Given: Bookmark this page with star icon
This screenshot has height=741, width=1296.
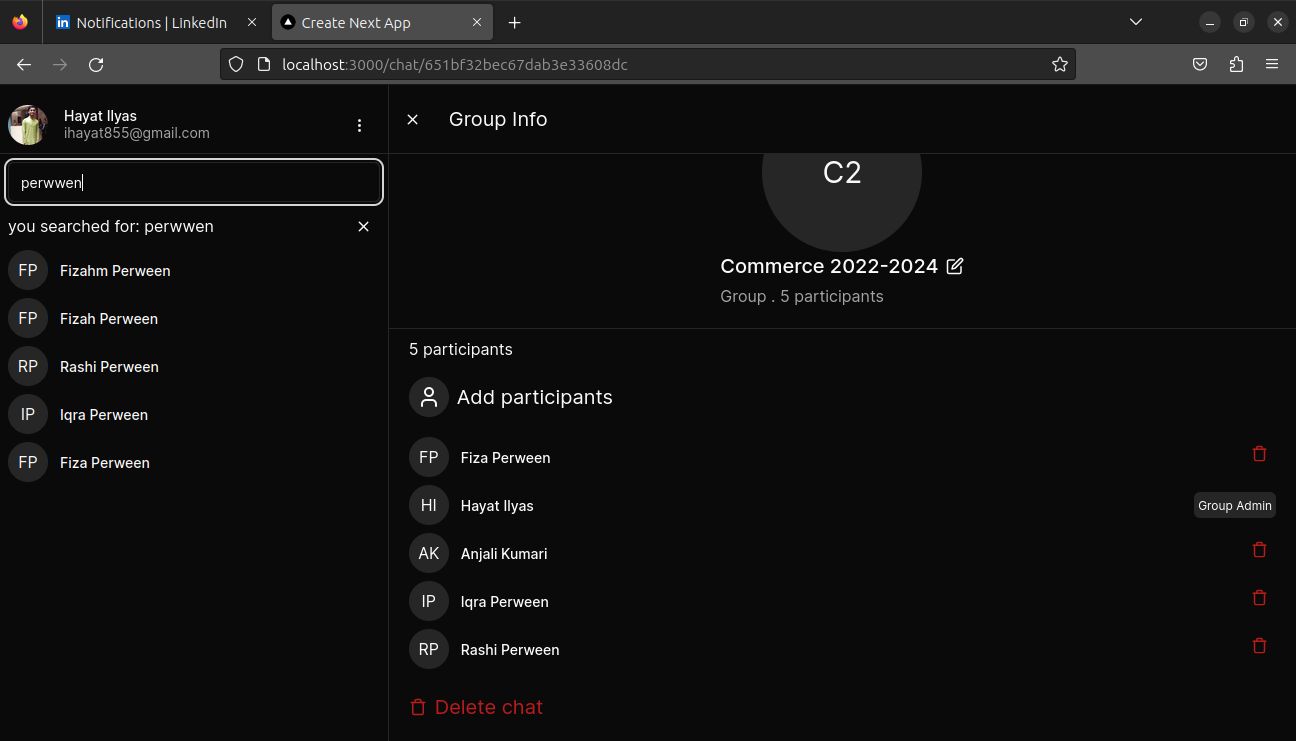Looking at the screenshot, I should click(x=1059, y=64).
